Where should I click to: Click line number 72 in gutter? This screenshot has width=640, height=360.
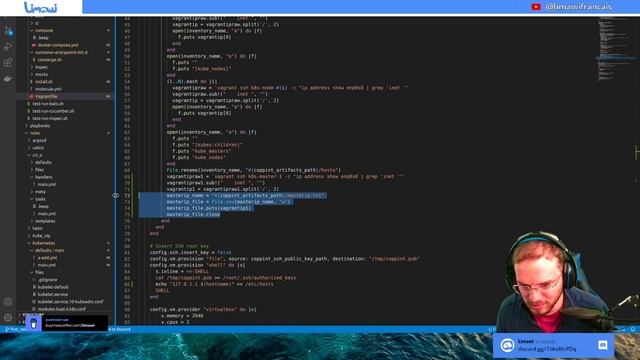tap(127, 196)
